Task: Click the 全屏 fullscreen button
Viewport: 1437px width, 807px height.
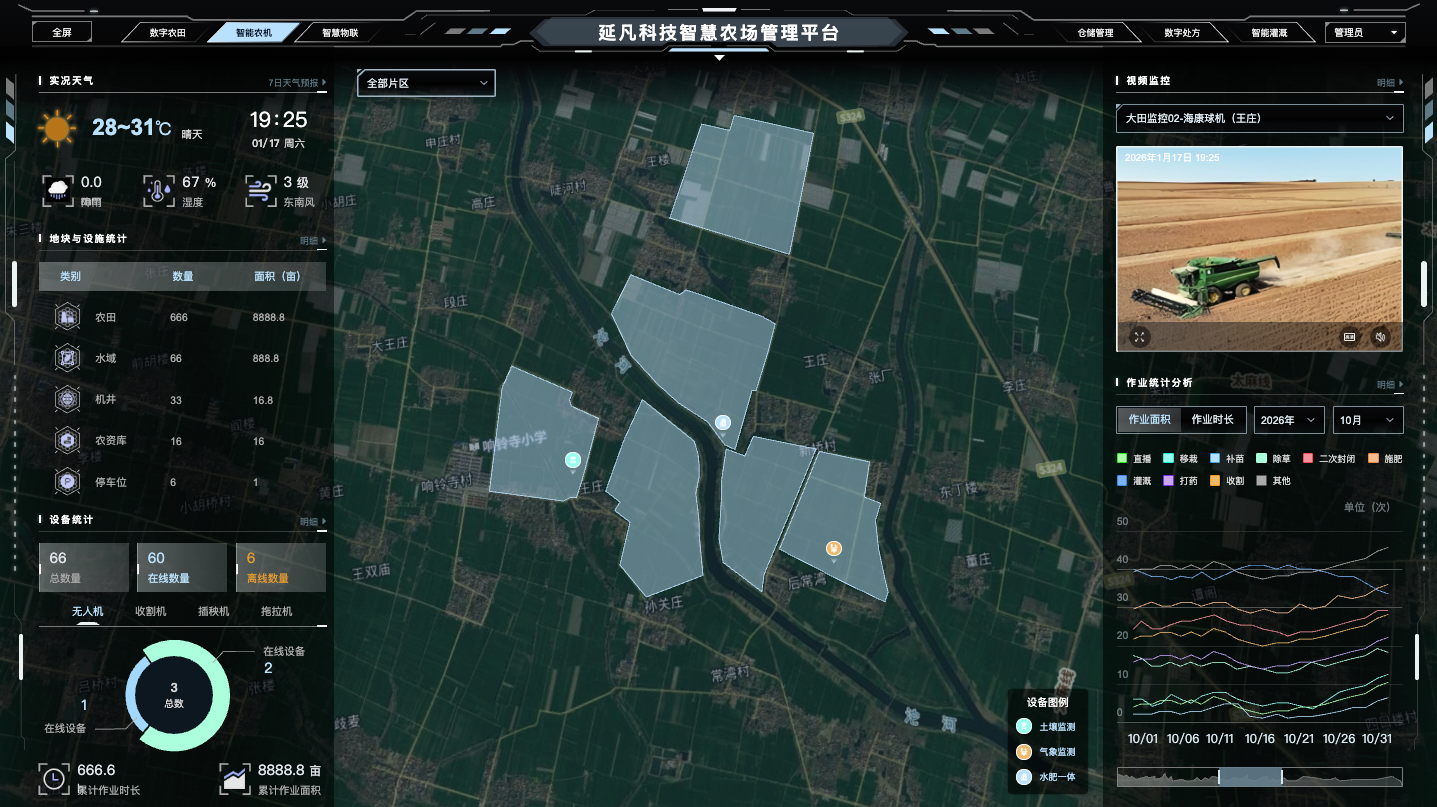Action: 62,32
